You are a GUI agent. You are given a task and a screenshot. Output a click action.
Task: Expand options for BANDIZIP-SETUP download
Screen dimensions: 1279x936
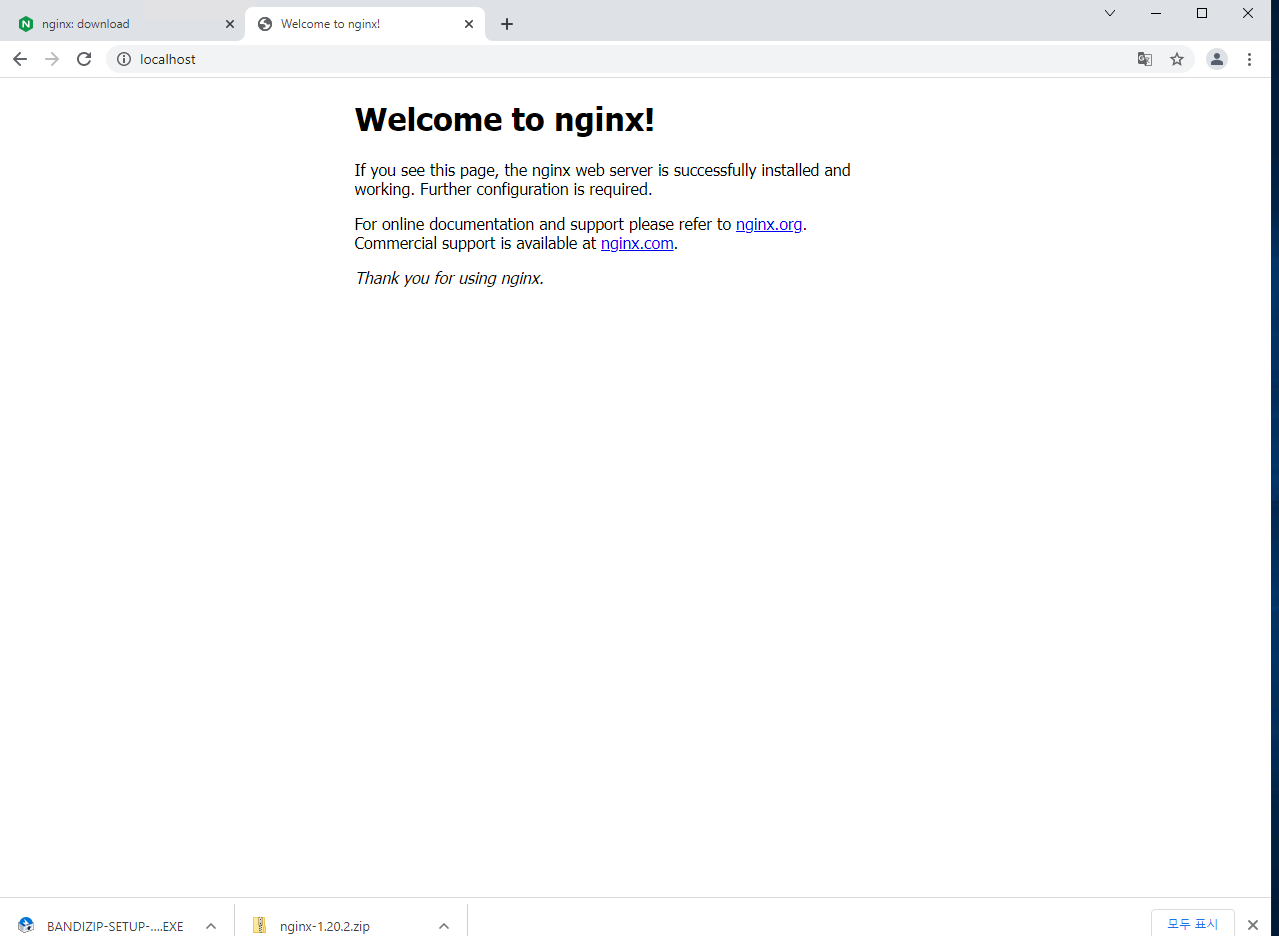tap(211, 926)
